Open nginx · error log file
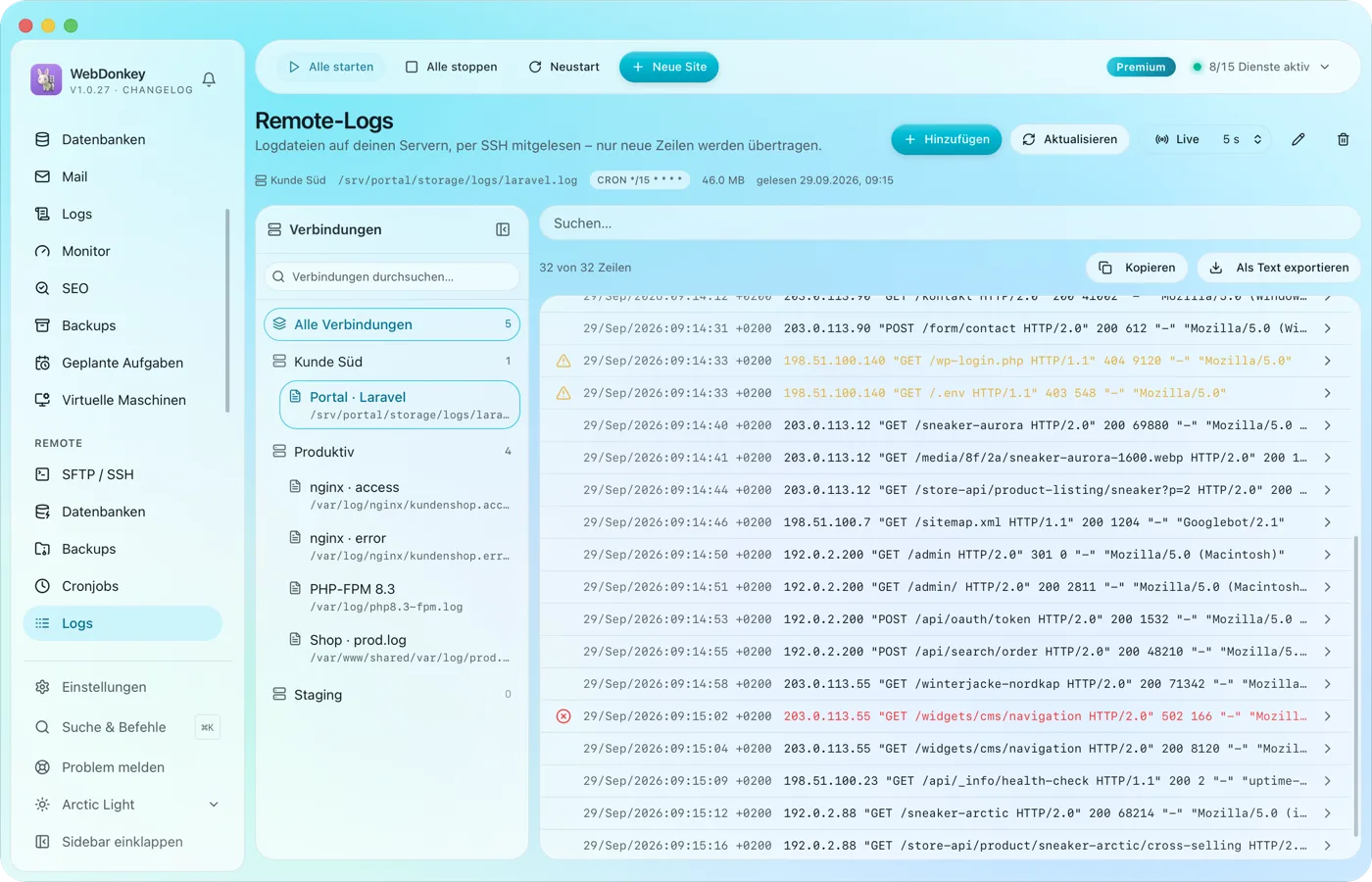This screenshot has height=882, width=1372. click(x=399, y=546)
